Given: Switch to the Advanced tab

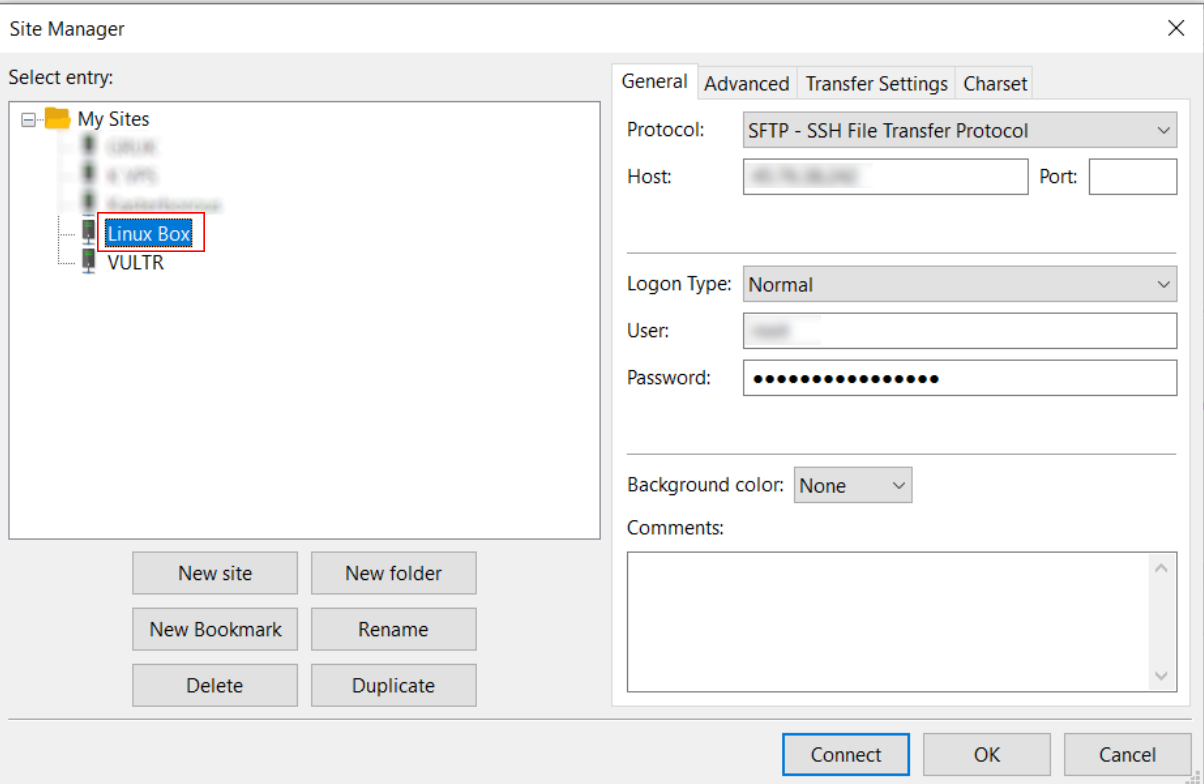Looking at the screenshot, I should (x=746, y=83).
